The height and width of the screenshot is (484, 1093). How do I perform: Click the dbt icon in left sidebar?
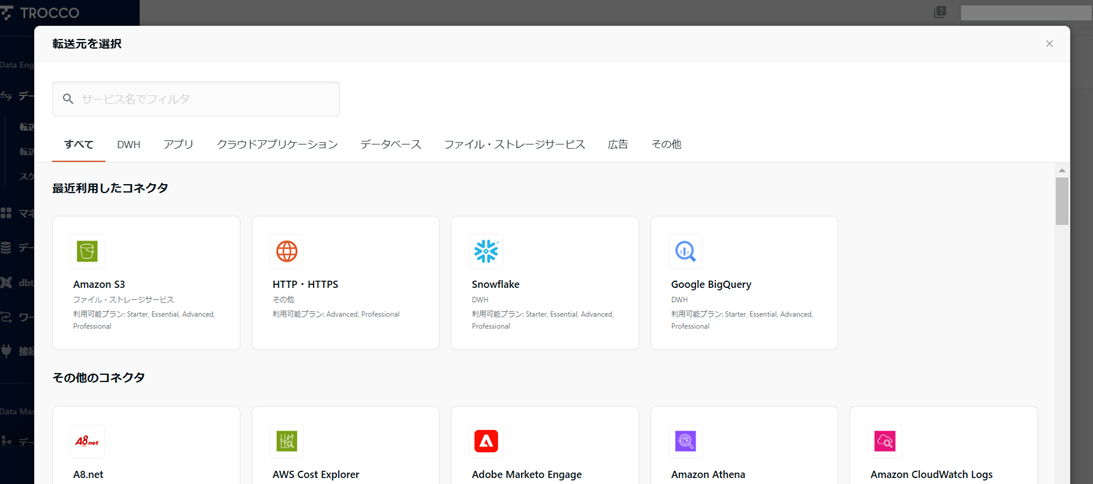click(6, 282)
